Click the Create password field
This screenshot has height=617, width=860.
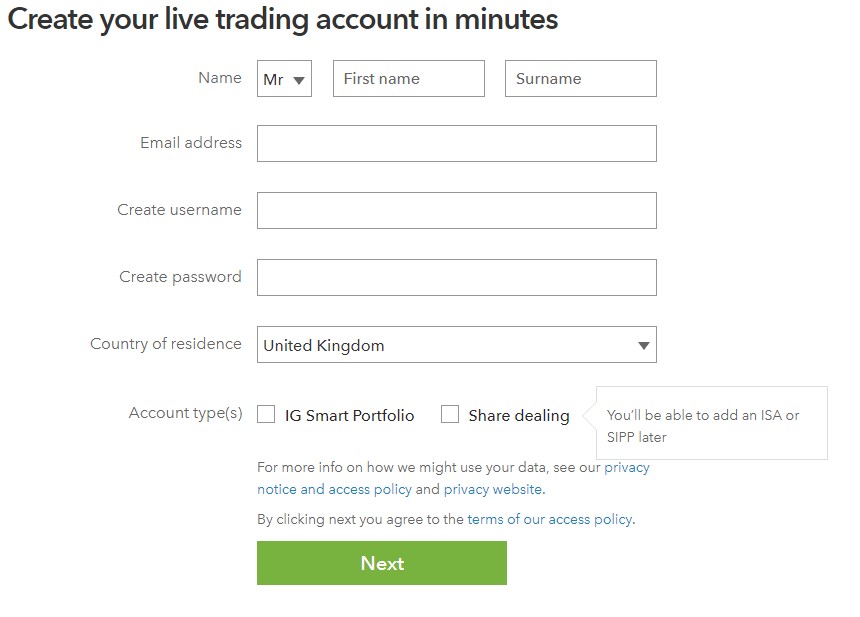456,277
